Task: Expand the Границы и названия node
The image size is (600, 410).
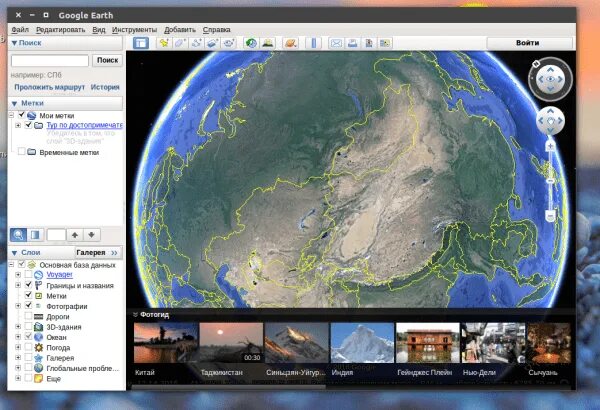Action: tap(18, 285)
